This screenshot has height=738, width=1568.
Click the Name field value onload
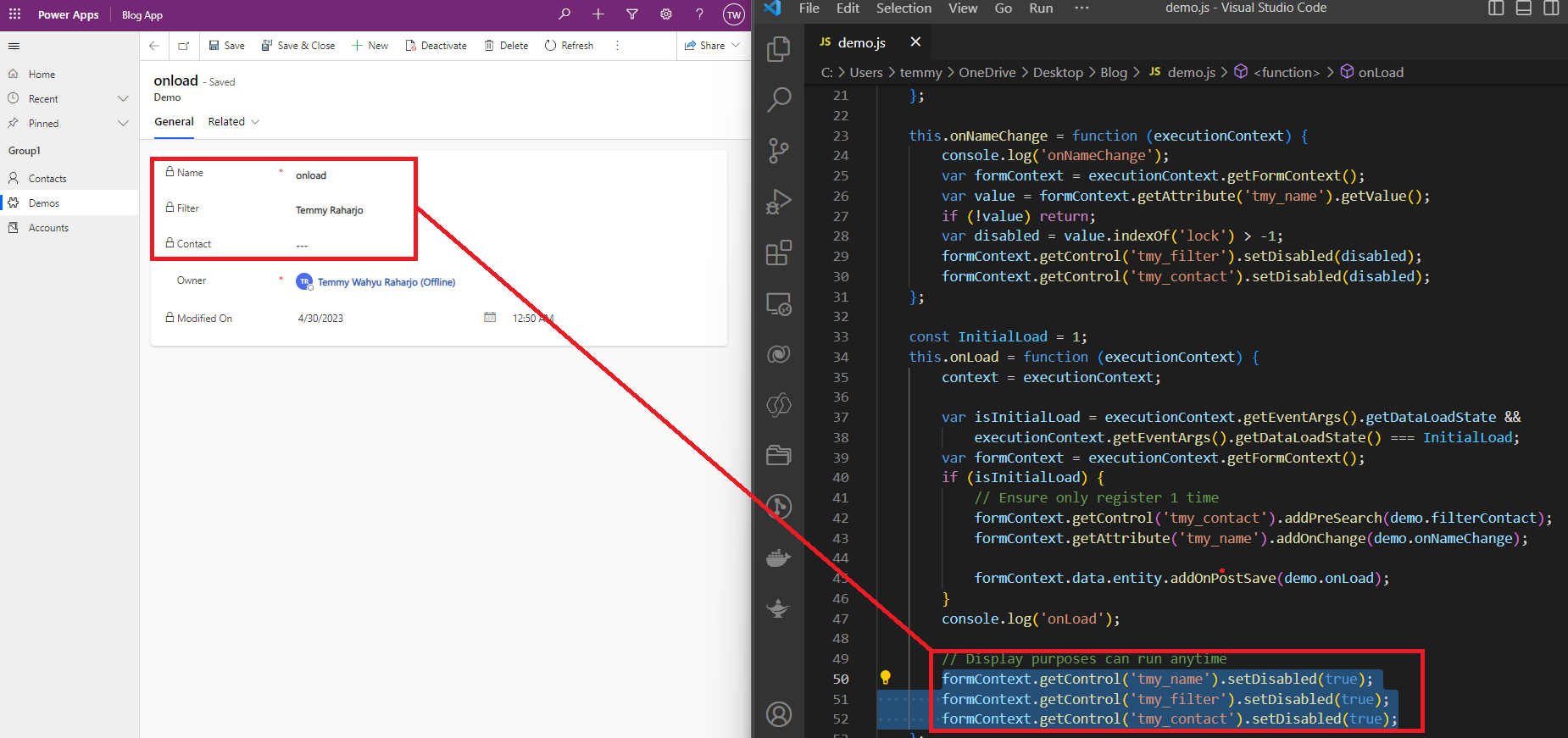311,175
